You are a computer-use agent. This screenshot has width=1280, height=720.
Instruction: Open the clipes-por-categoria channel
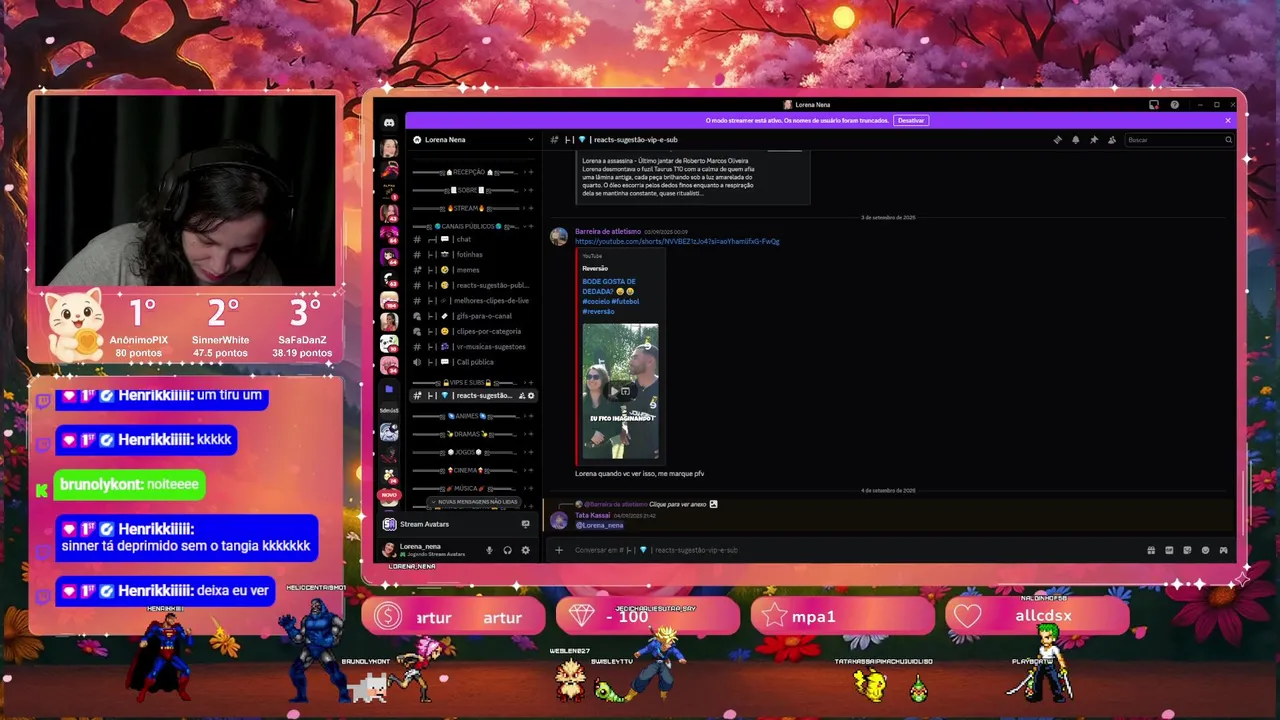tap(475, 331)
